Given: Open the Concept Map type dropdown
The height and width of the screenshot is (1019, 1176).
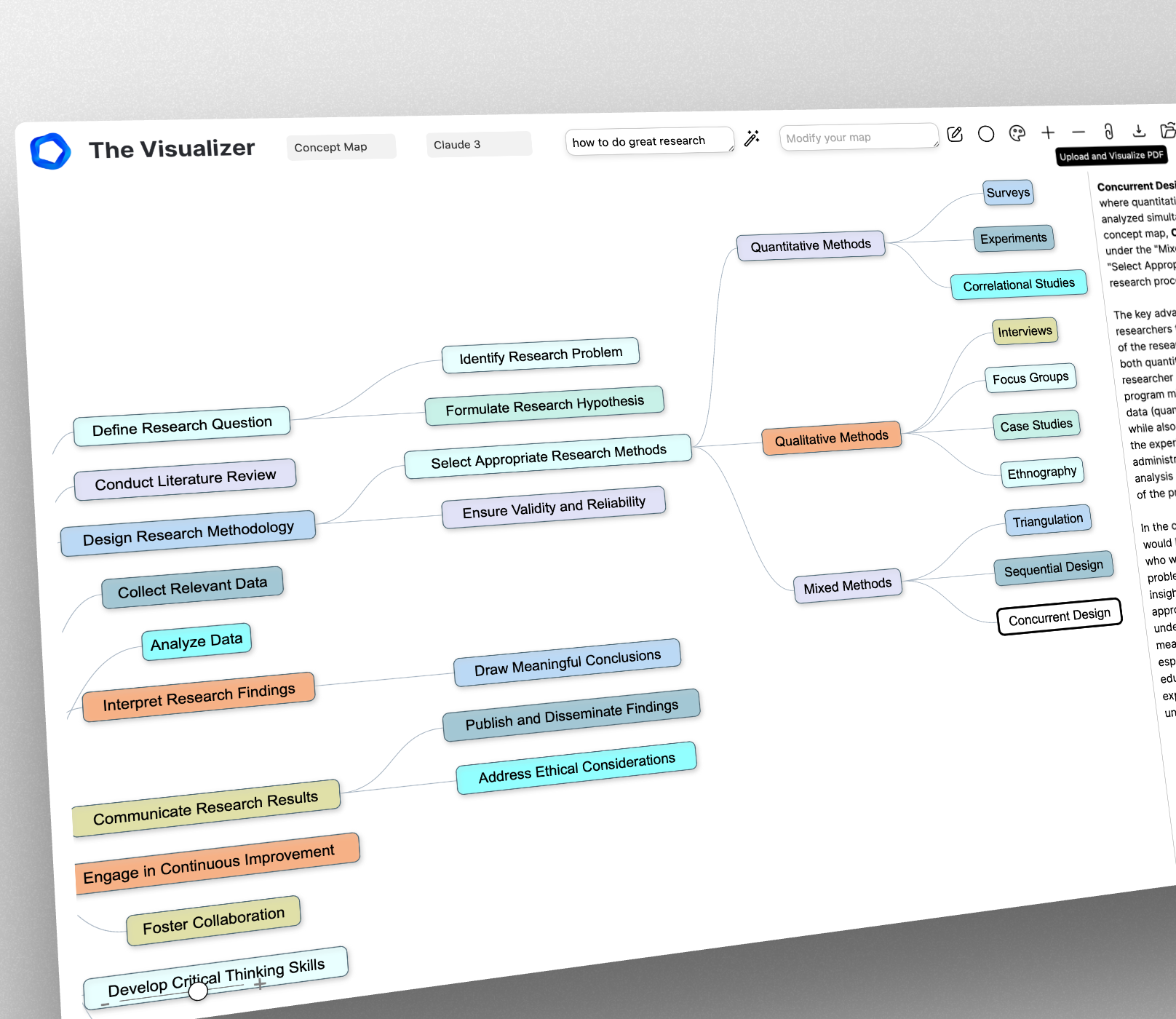Looking at the screenshot, I should click(x=341, y=146).
